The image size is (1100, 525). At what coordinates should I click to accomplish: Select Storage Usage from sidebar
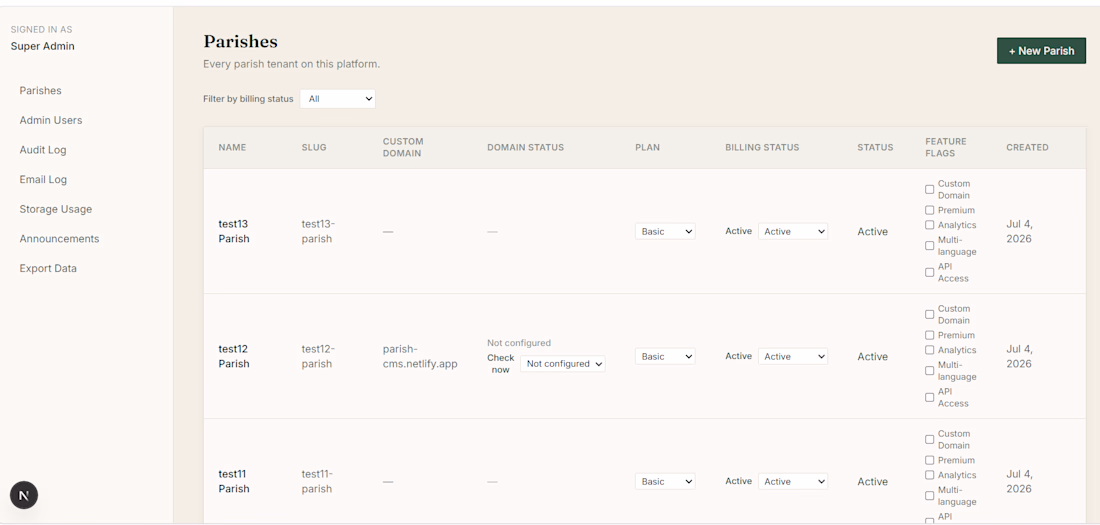[x=55, y=209]
